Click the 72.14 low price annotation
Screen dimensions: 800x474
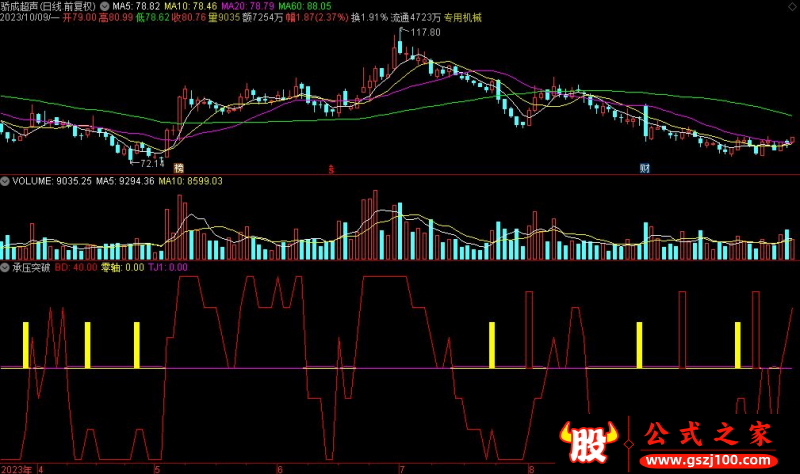(x=152, y=164)
